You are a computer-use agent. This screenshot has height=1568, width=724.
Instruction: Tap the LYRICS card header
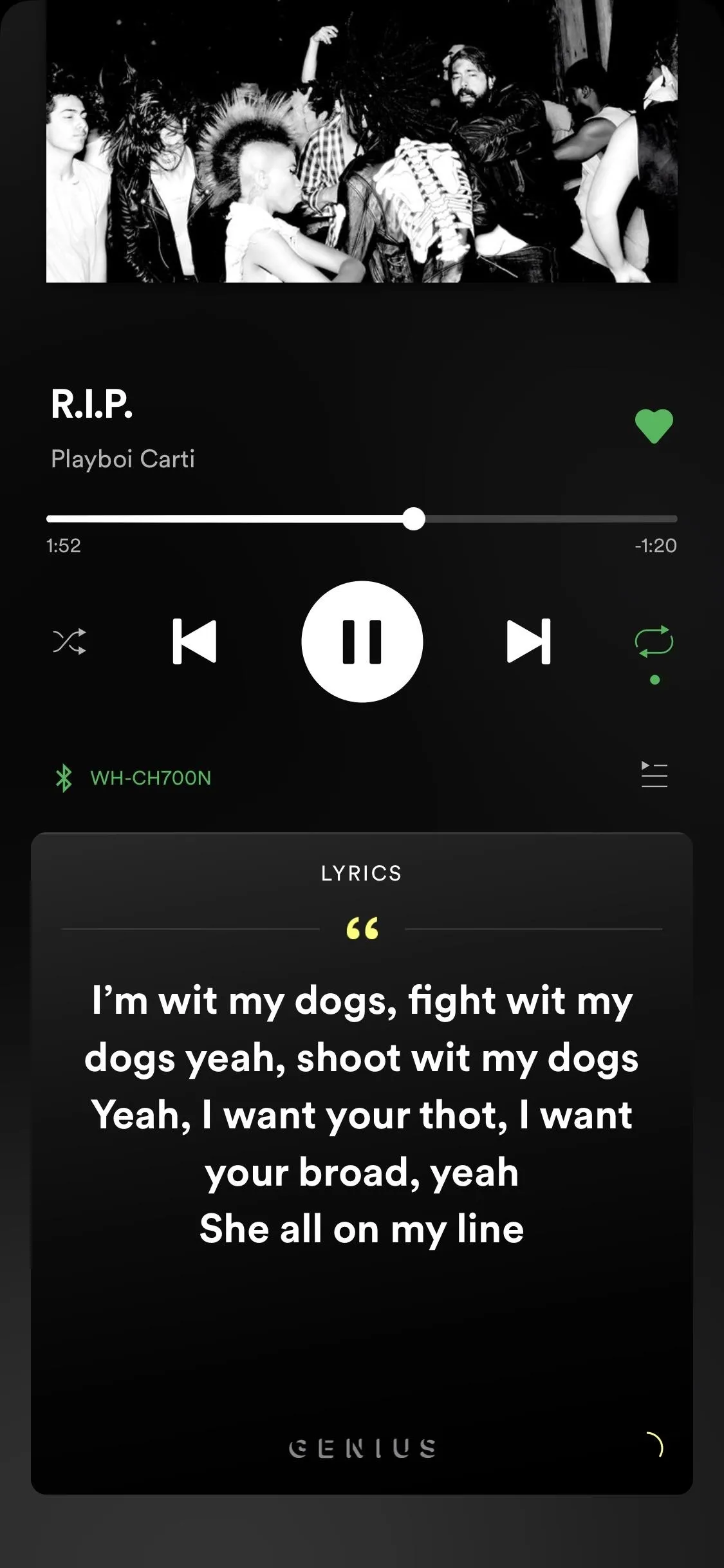pyautogui.click(x=362, y=873)
